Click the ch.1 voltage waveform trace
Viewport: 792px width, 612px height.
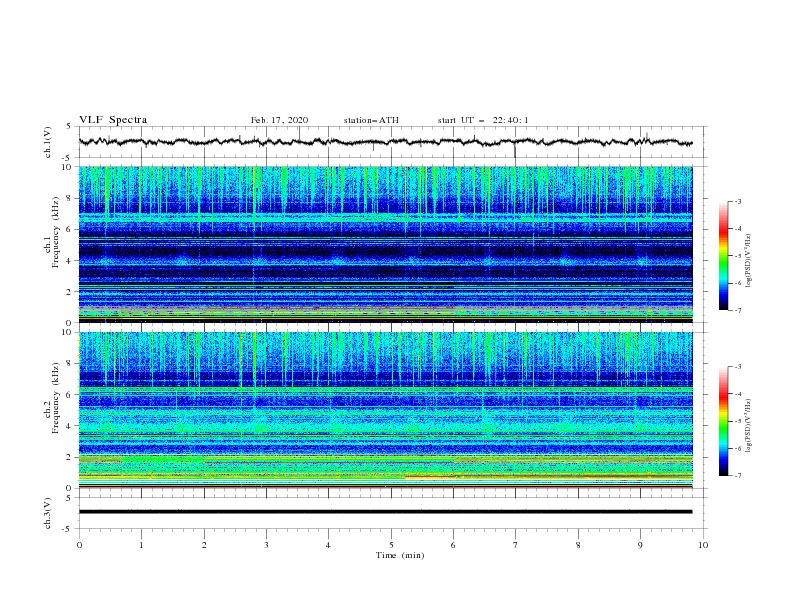[x=385, y=142]
